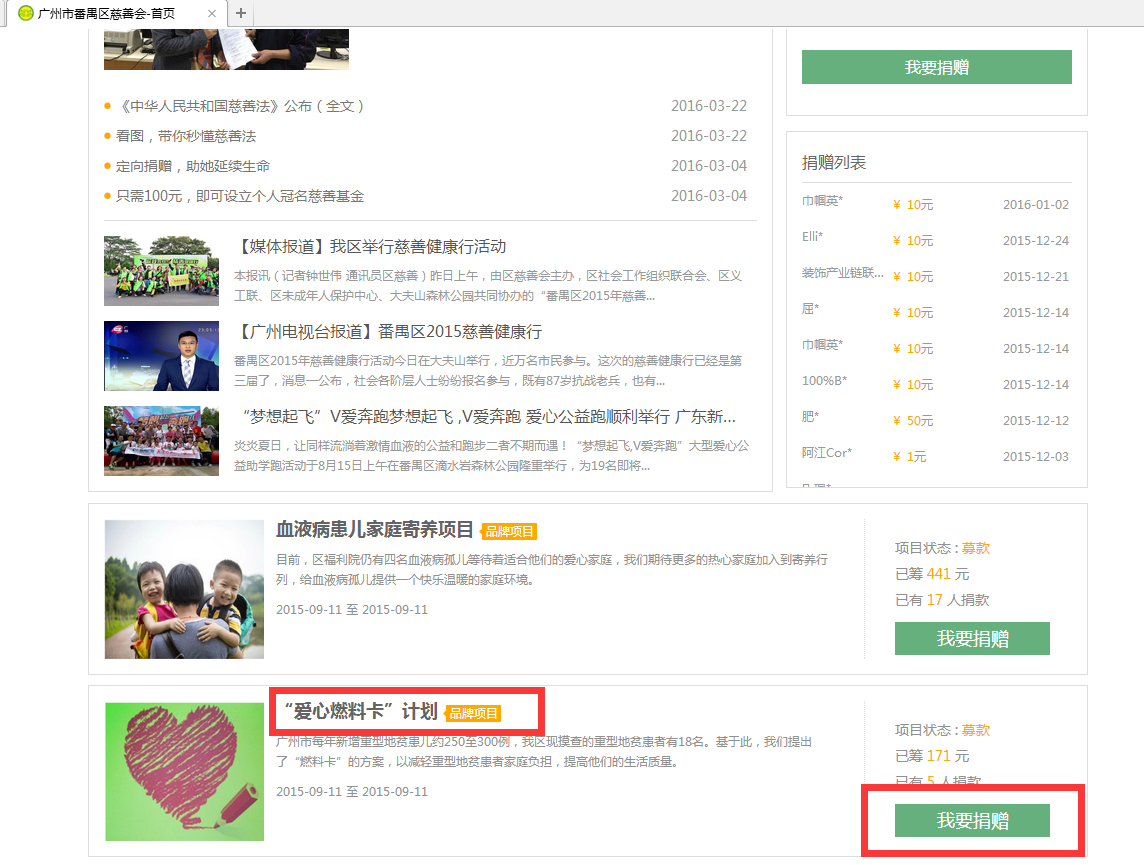Select donor 肥* in donation list
Image resolution: width=1144 pixels, height=865 pixels.
811,416
